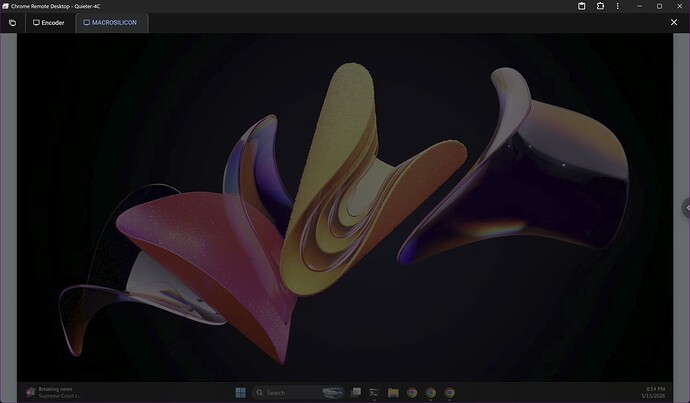
Task: Open the first Chrome icon in remote taskbar
Action: pyautogui.click(x=412, y=392)
